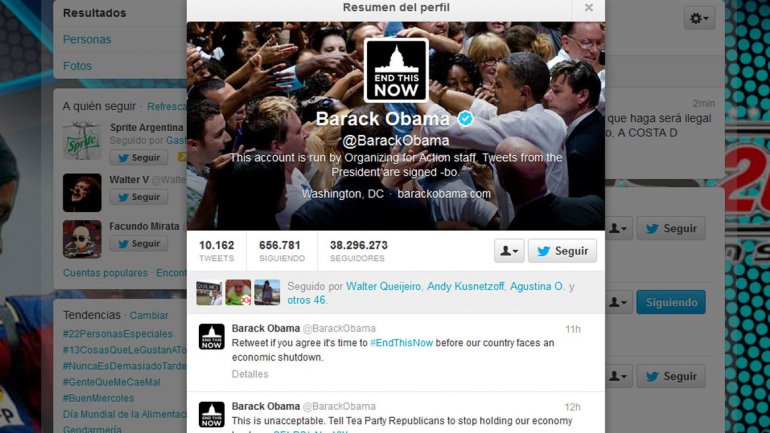This screenshot has height=433, width=770.
Task: Follow Barack Obama with the Seguir button
Action: (x=562, y=251)
